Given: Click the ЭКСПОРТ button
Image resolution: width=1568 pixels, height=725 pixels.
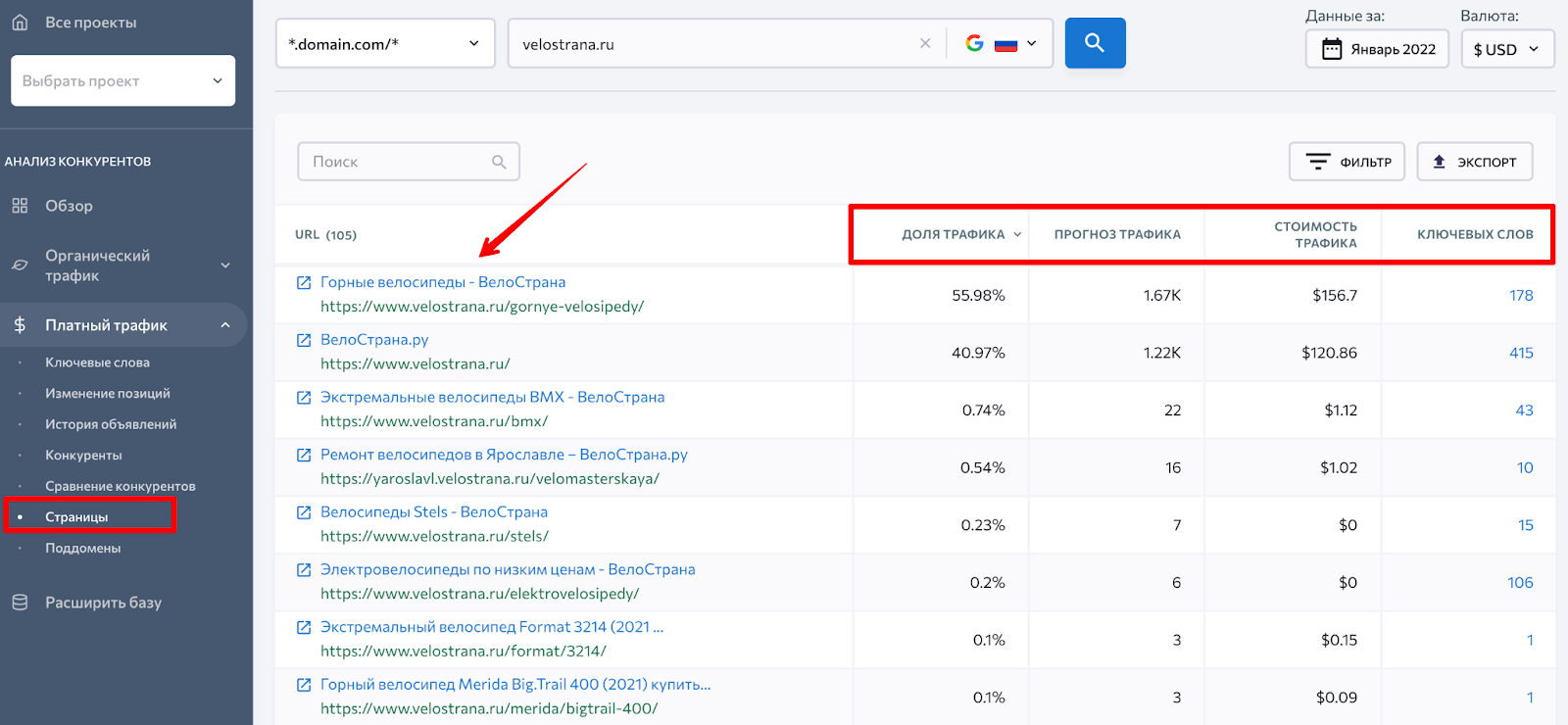Looking at the screenshot, I should click(x=1475, y=162).
